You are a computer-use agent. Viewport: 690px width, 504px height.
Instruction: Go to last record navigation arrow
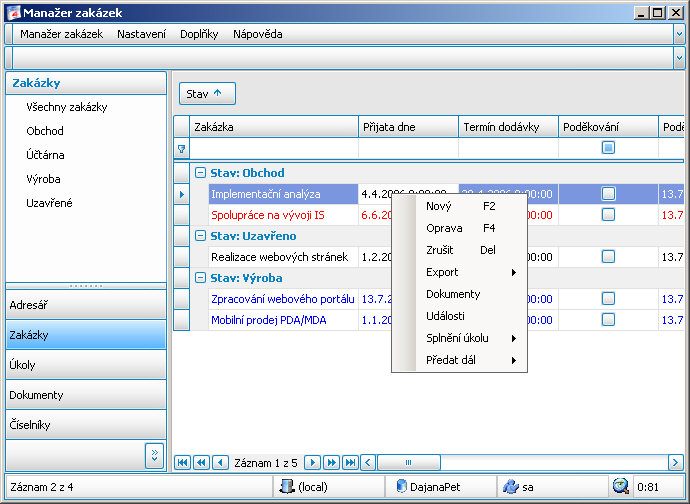pos(350,463)
